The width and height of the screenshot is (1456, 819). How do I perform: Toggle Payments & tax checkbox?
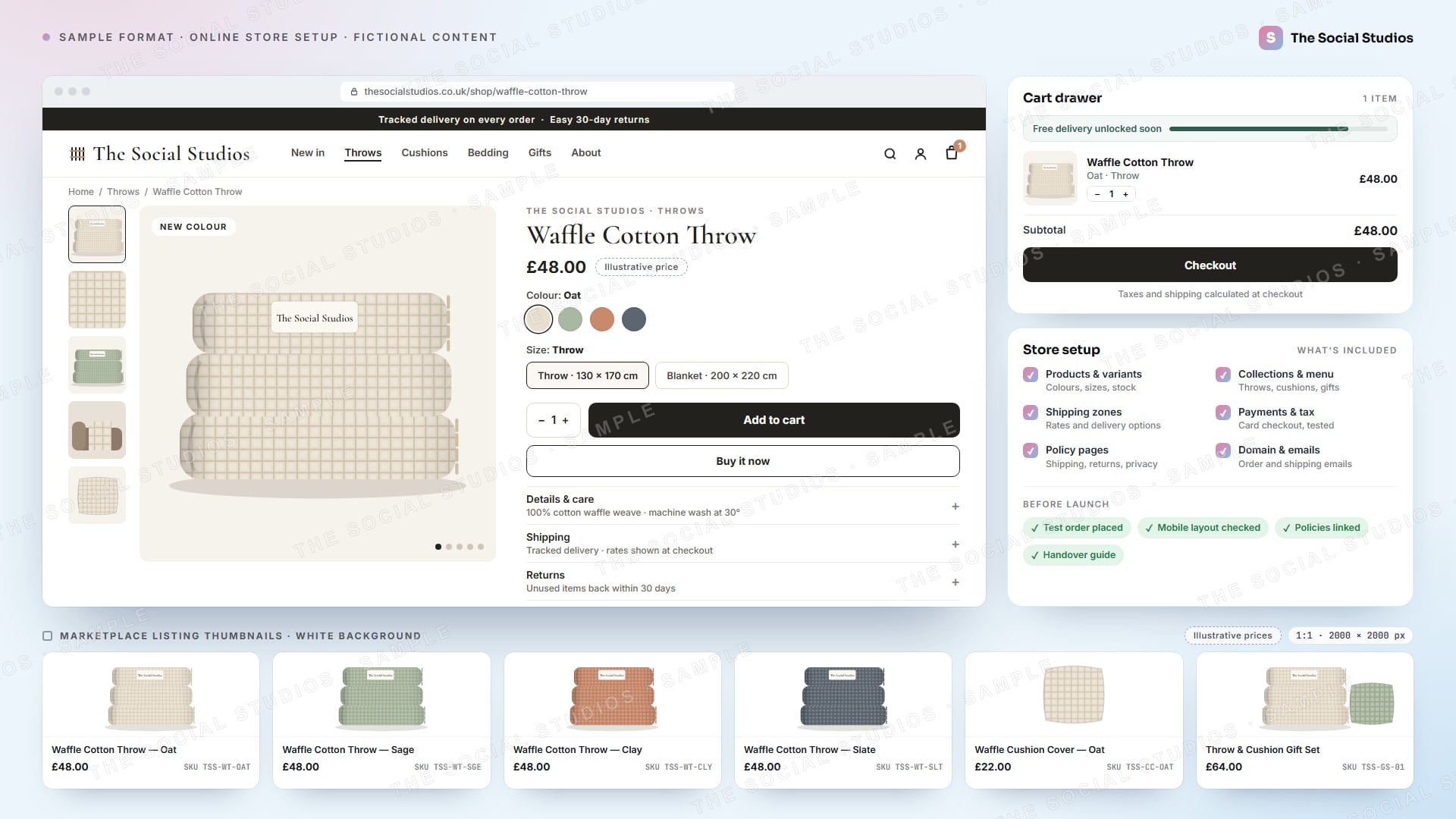[1223, 413]
